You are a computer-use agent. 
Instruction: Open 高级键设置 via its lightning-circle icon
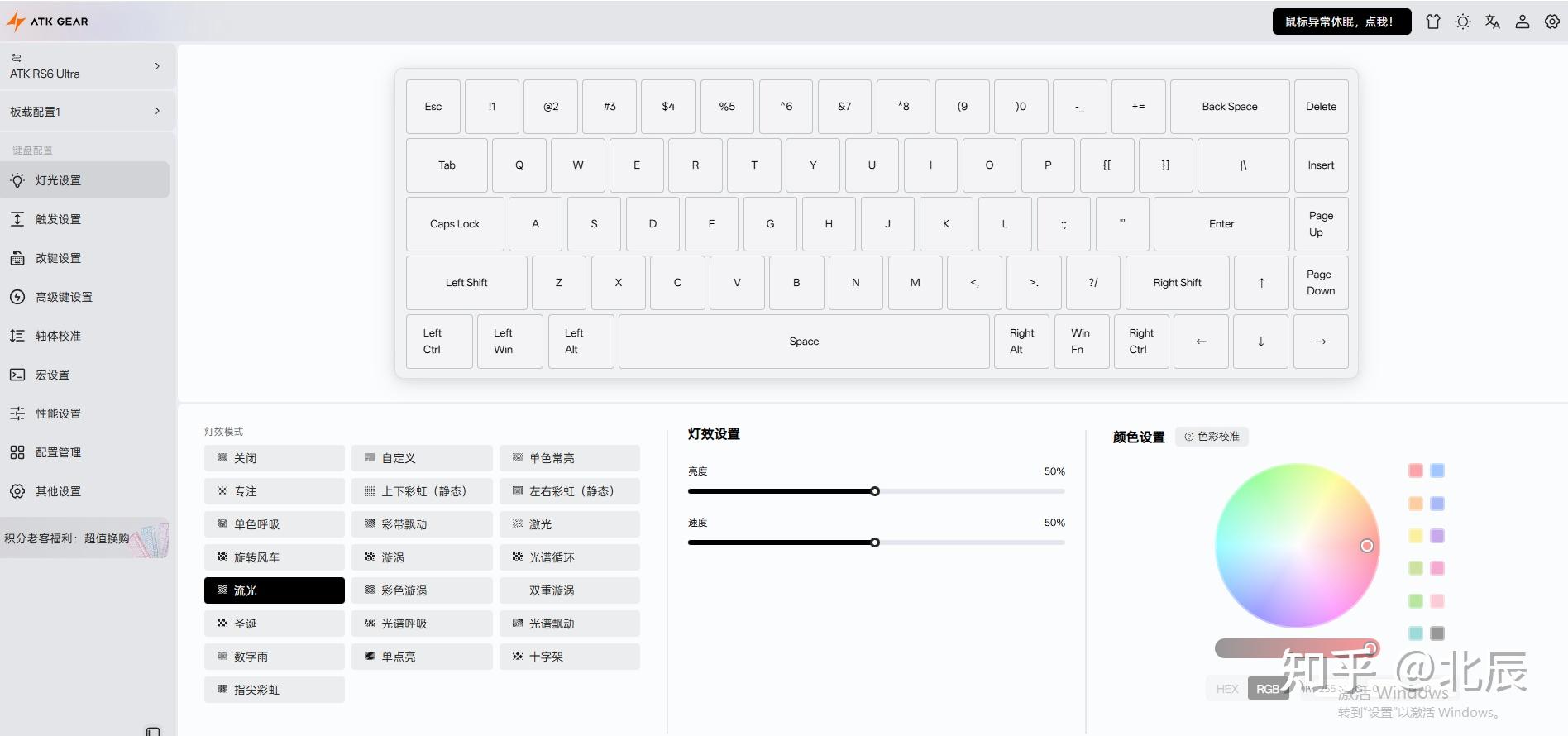tap(17, 297)
